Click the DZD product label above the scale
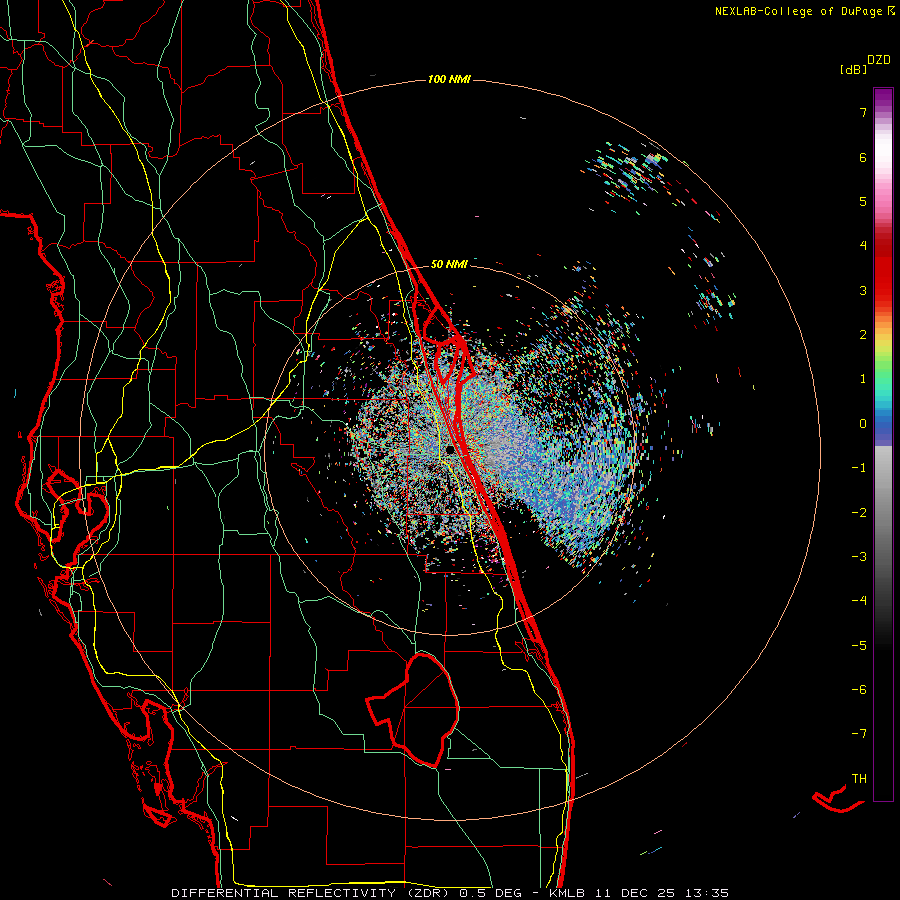The width and height of the screenshot is (900, 900). tap(879, 60)
